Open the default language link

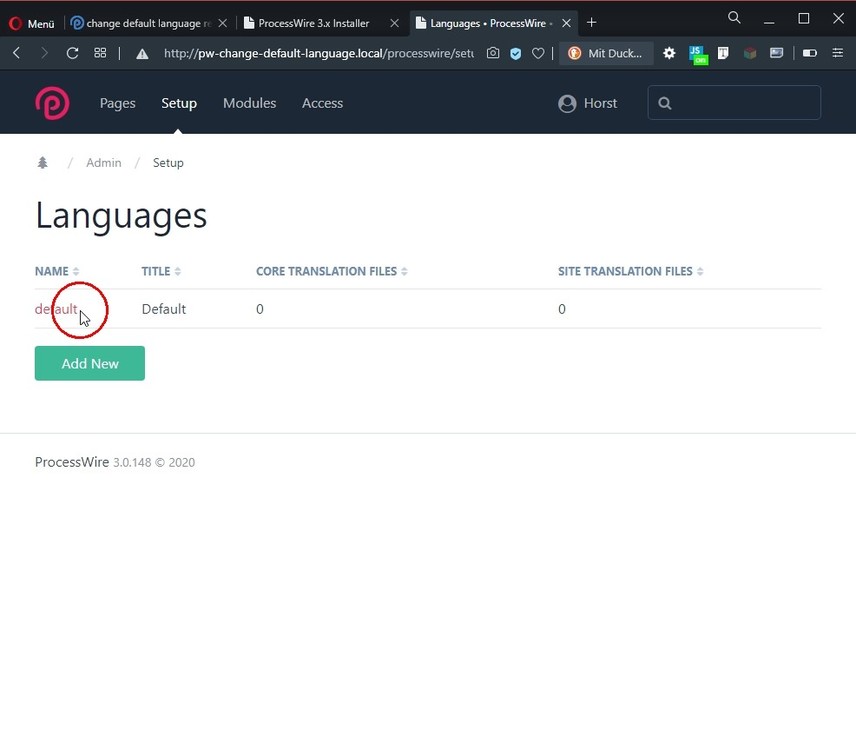point(55,309)
